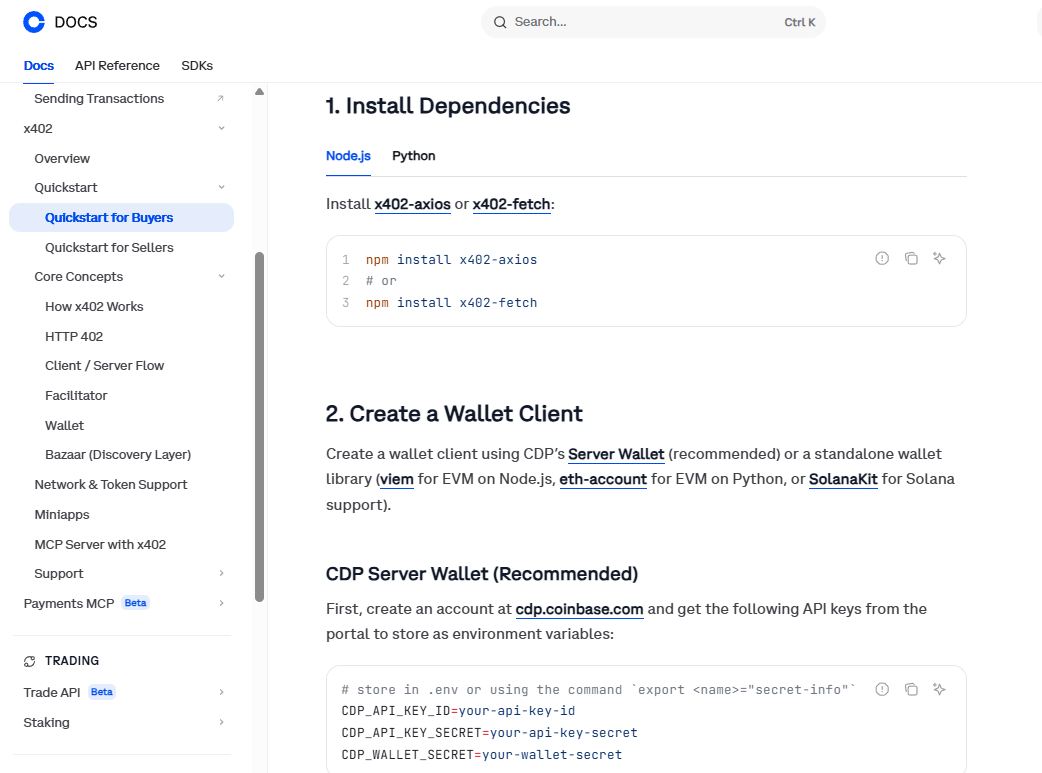Open the x402-axios link
Viewport: 1042px width, 773px height.
[x=412, y=204]
